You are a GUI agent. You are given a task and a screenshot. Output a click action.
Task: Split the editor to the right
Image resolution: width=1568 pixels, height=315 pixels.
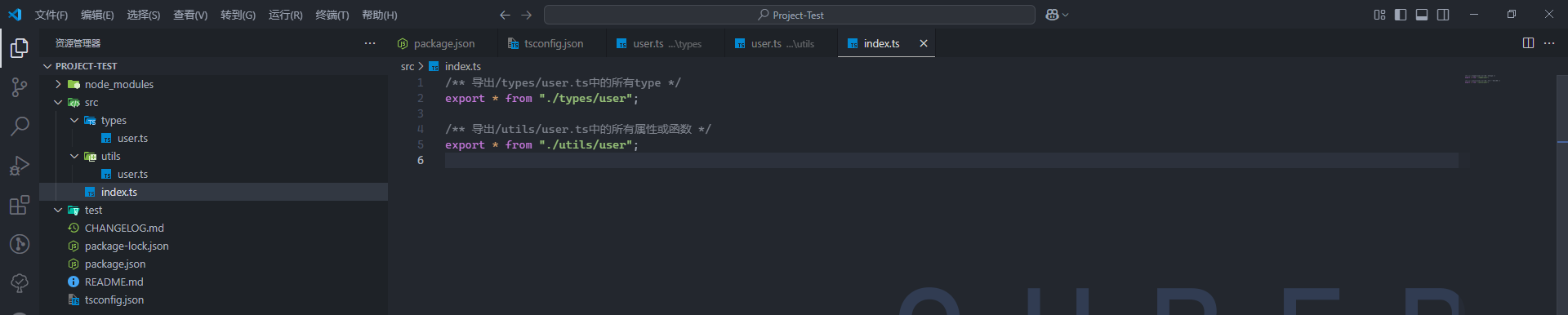[1528, 43]
